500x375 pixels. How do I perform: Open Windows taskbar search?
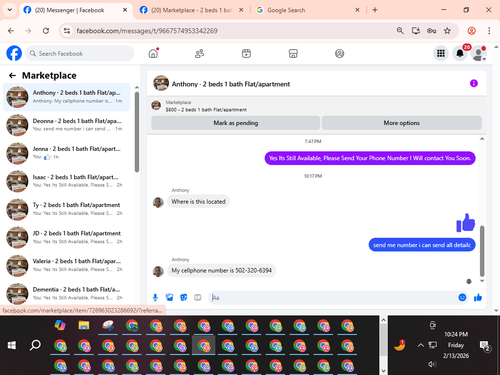35,345
